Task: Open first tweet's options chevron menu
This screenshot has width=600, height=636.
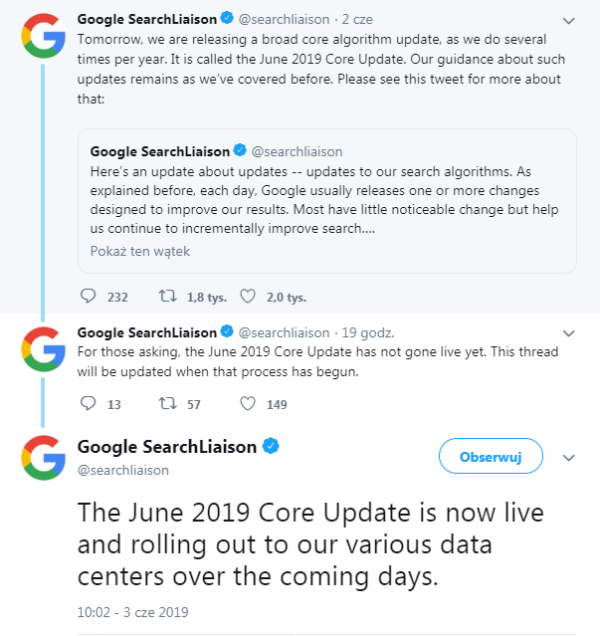Action: tap(570, 19)
